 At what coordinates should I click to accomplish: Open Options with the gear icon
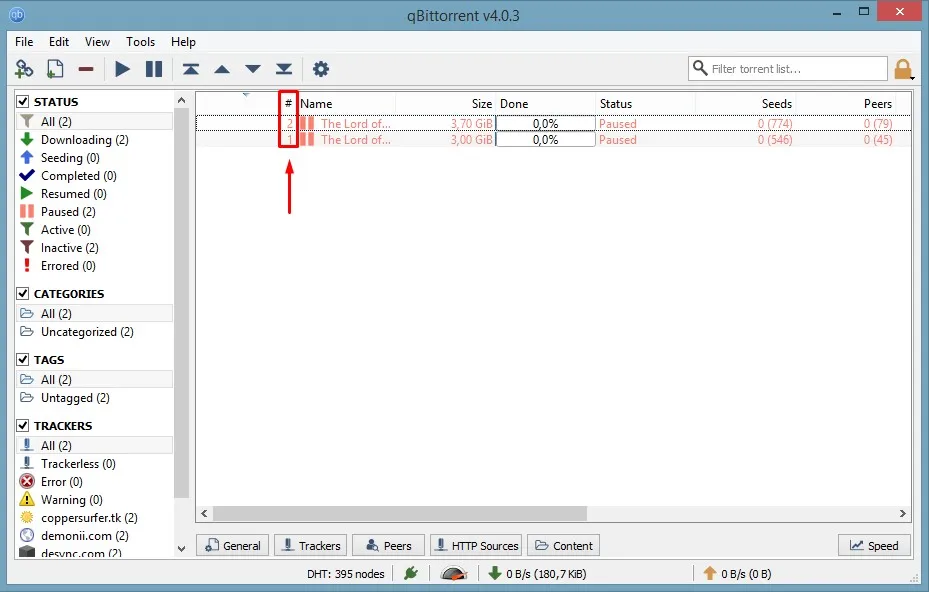pyautogui.click(x=321, y=69)
